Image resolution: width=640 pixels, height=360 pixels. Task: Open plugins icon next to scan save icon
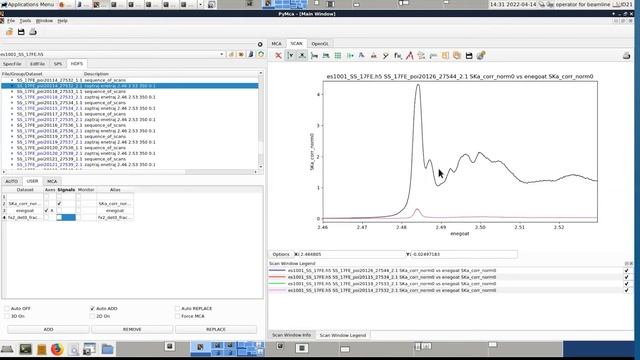click(x=481, y=56)
